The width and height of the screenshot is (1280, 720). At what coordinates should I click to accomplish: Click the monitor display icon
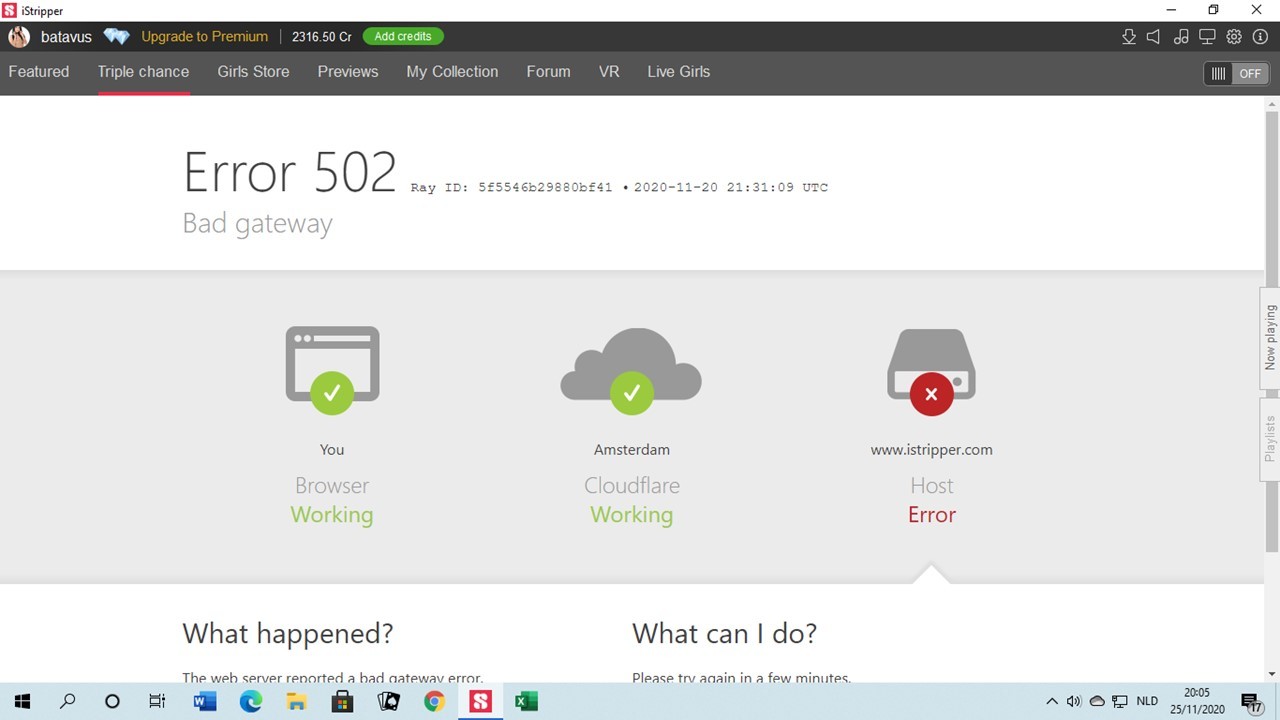point(1207,37)
